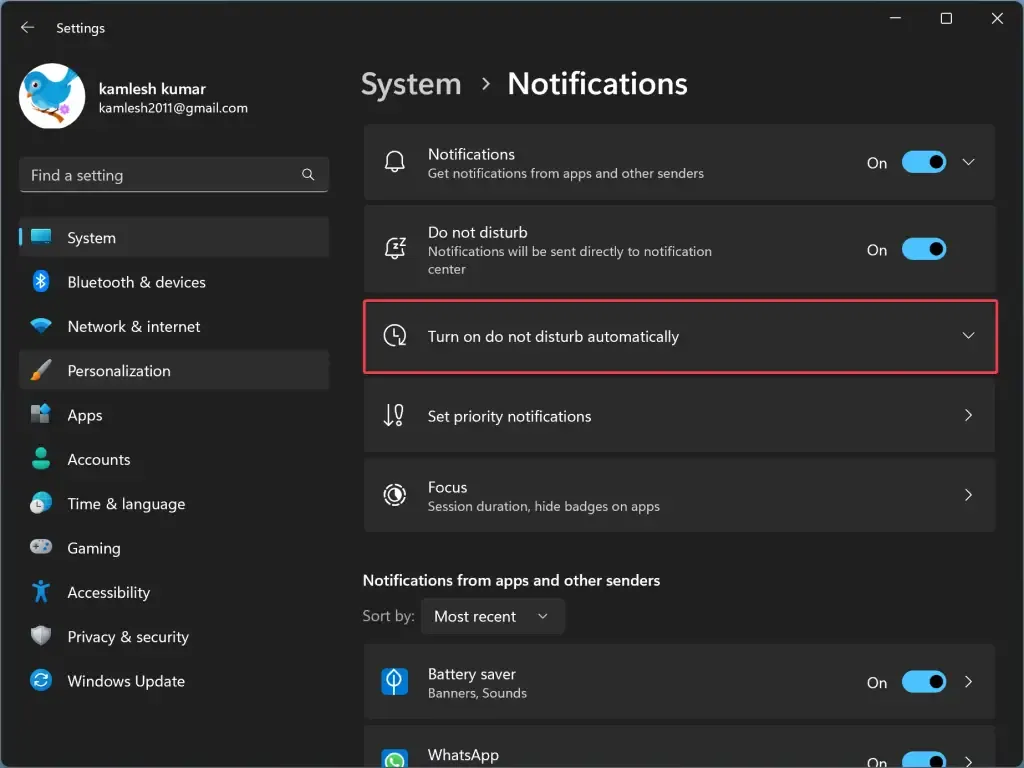Click the search magnifier icon
The image size is (1024, 768).
tap(308, 174)
